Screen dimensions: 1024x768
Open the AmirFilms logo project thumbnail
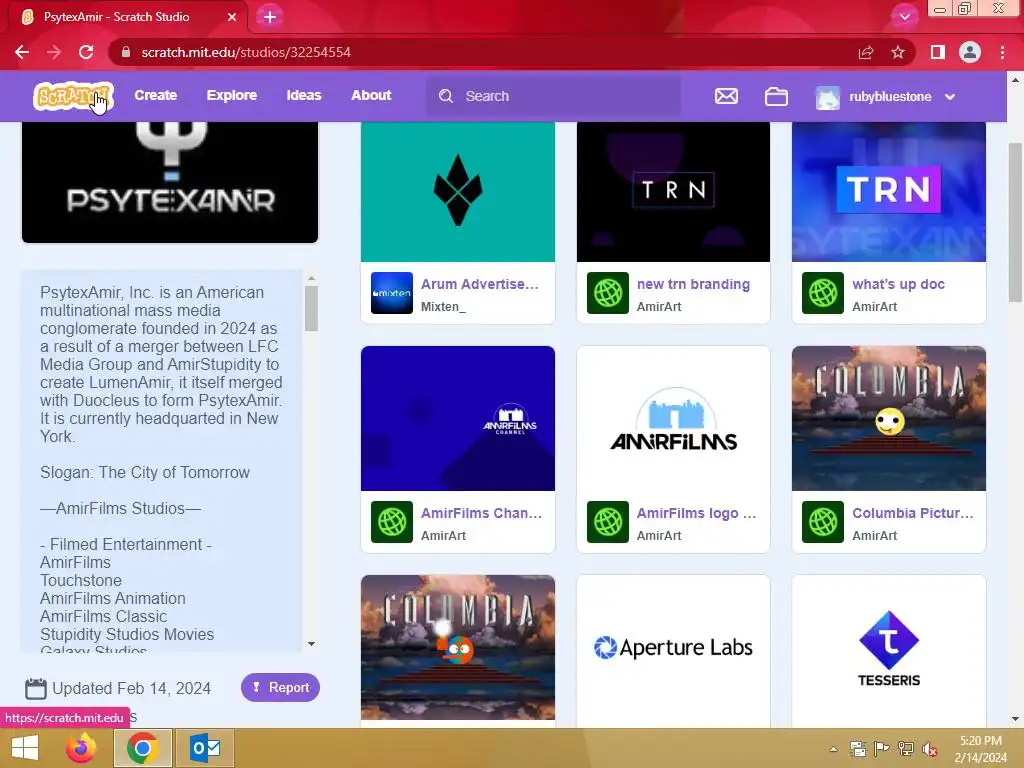673,419
